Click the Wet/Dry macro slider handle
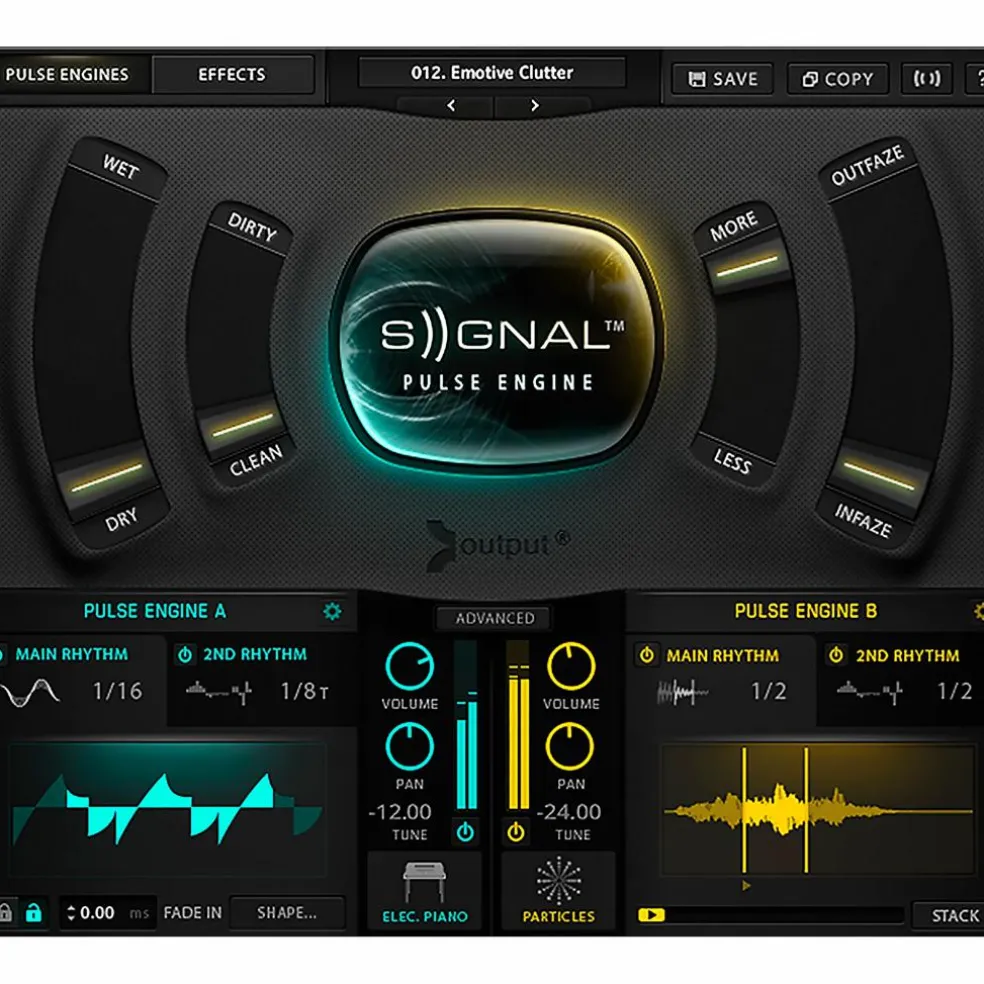Screen dimensions: 984x984 (105, 478)
